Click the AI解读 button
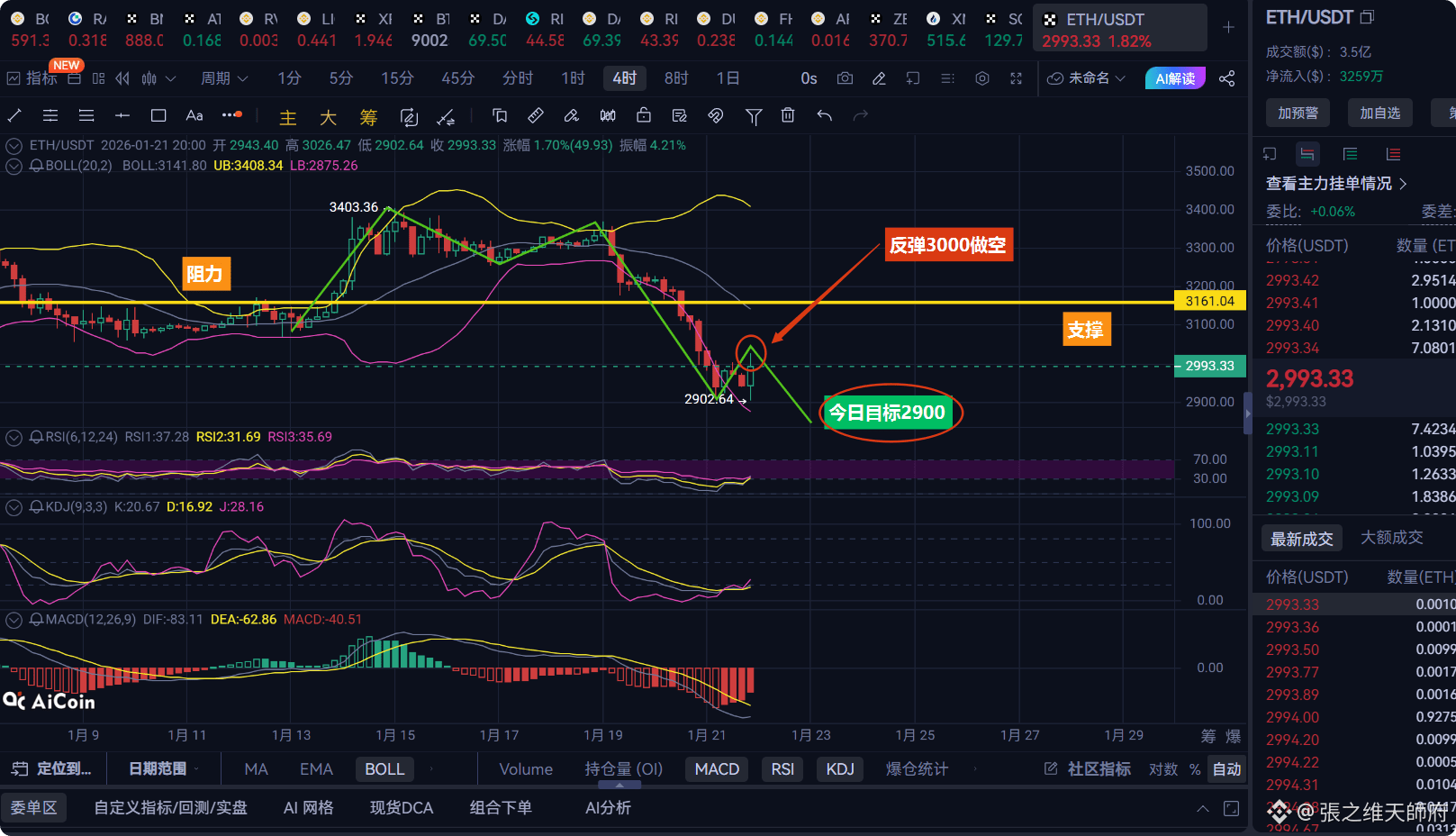The image size is (1456, 836). click(1175, 78)
